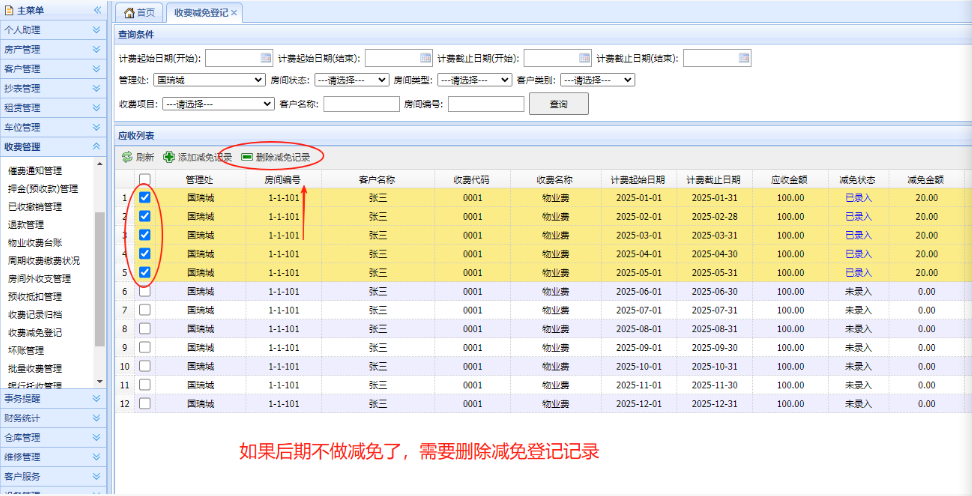Screen dimensions: 972x496
Task: Expand the 仓库管理 menu section
Action: point(53,438)
